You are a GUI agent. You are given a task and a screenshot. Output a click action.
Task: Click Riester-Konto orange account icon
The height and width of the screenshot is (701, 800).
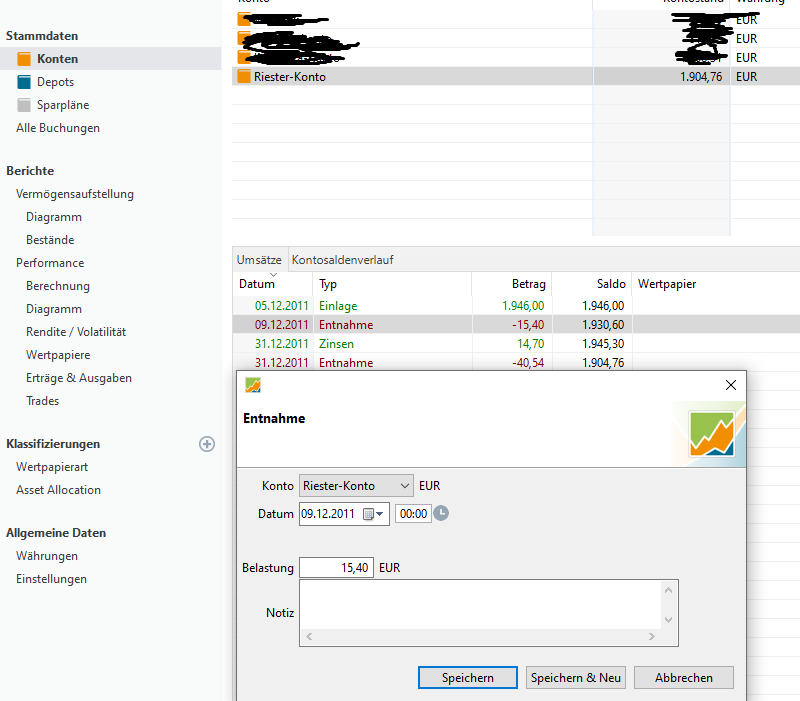(x=244, y=77)
